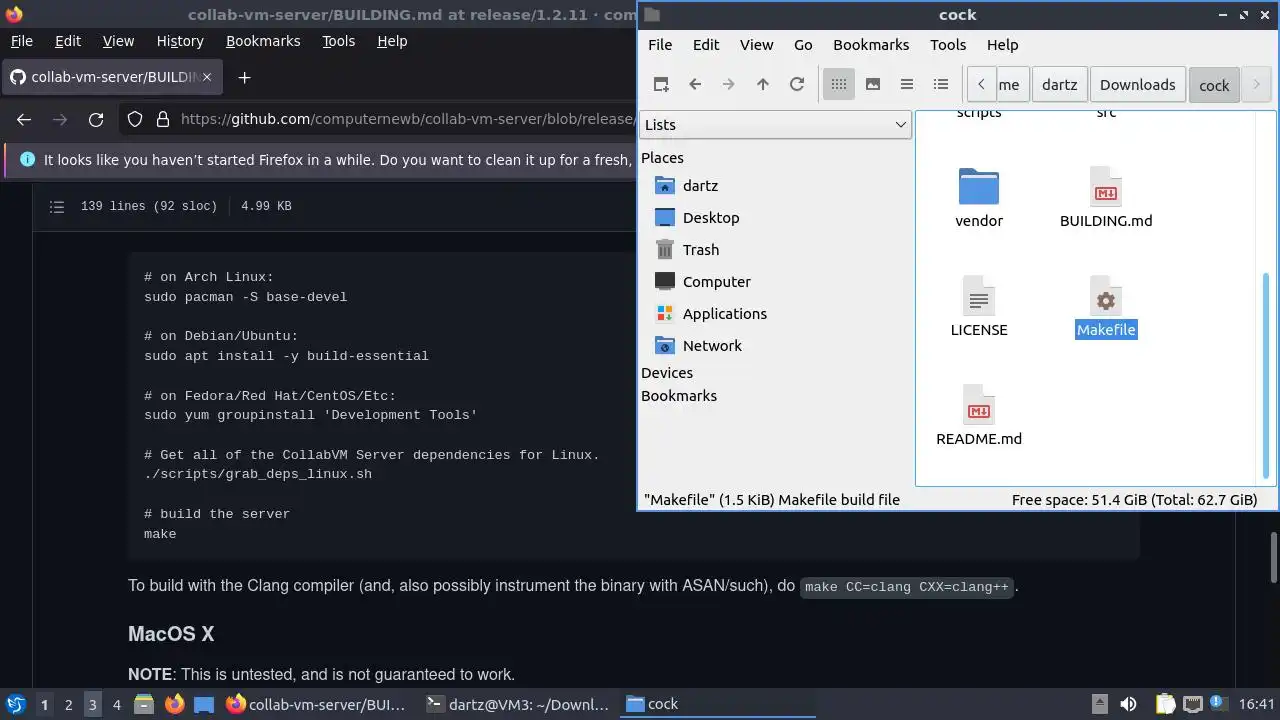This screenshot has width=1280, height=720.
Task: Switch to workspace 1
Action: [44, 704]
